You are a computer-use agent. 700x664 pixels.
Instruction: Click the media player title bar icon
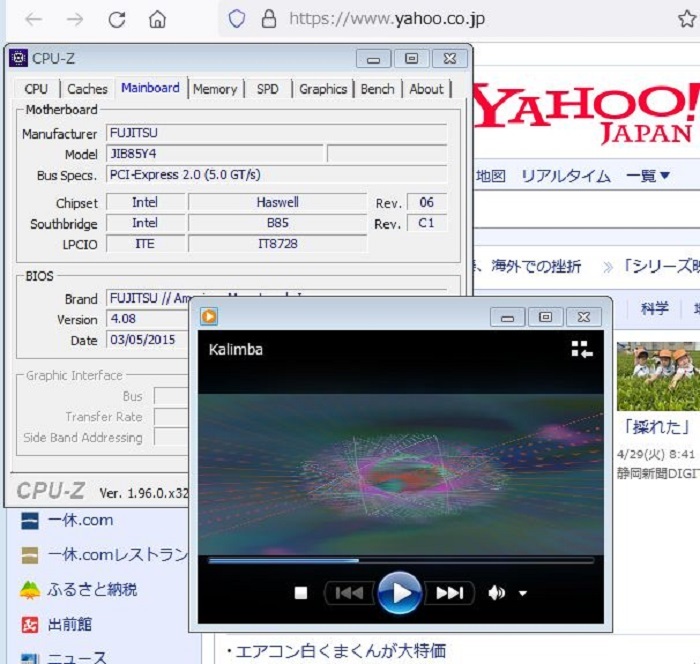[x=209, y=317]
